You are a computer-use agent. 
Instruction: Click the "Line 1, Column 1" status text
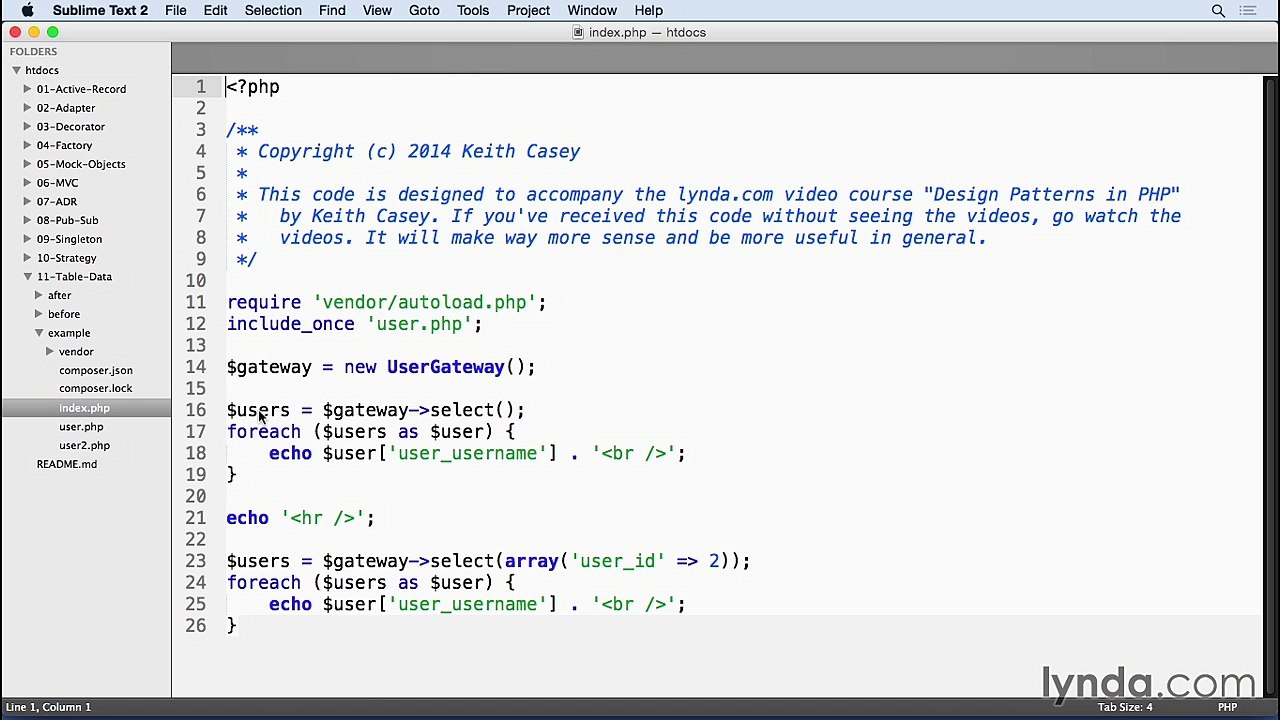(x=48, y=707)
